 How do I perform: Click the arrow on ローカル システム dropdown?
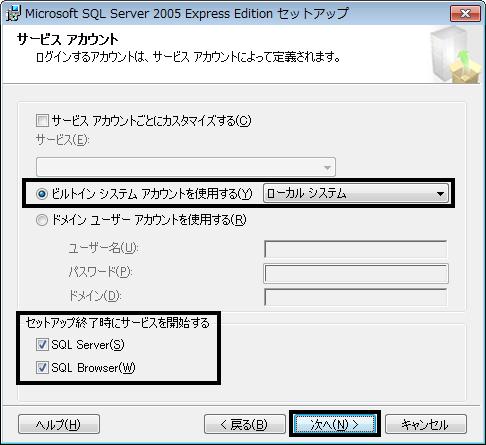point(440,194)
